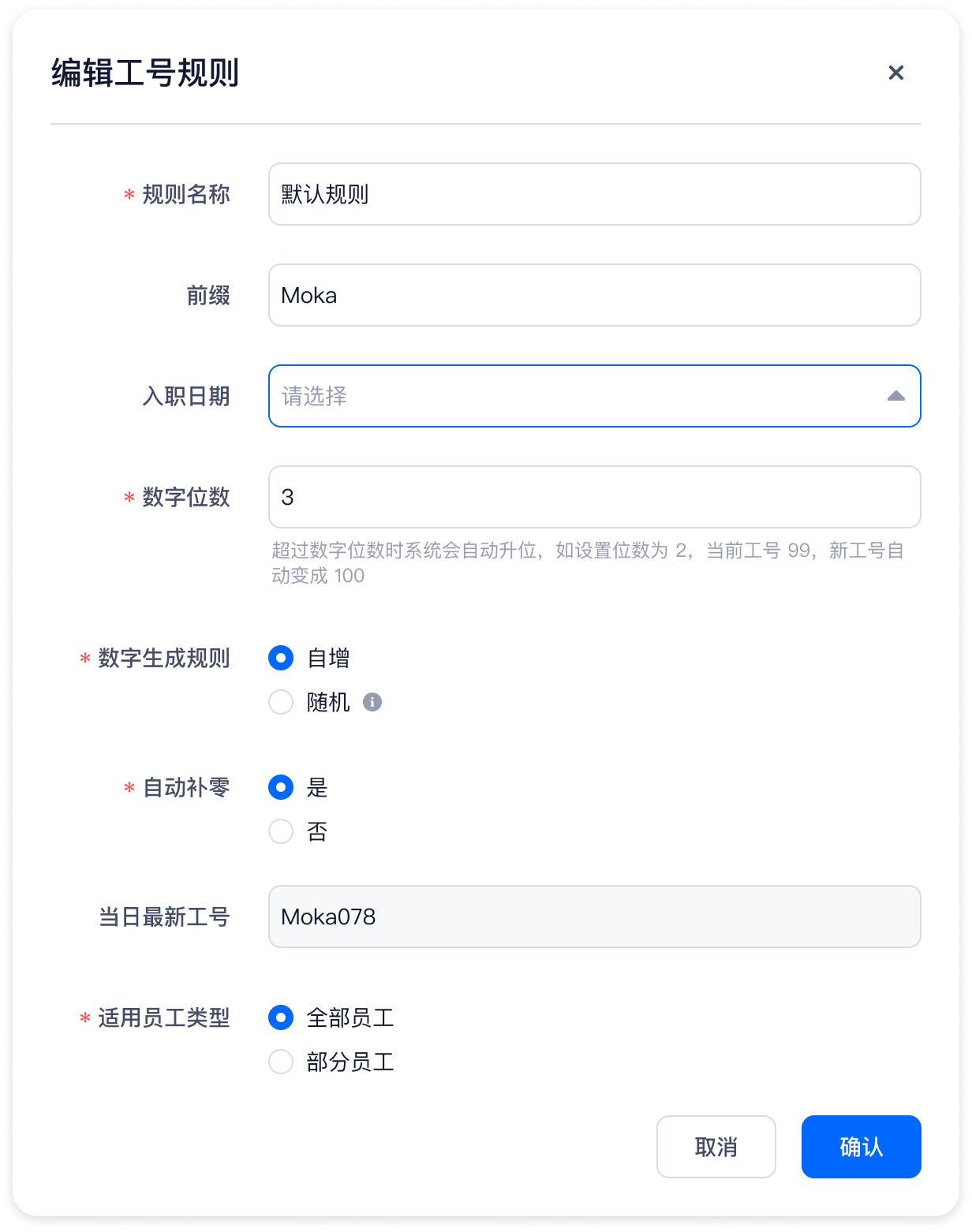Choose the 随机 generation rule
Viewport: 972px width, 1232px height.
coord(281,702)
